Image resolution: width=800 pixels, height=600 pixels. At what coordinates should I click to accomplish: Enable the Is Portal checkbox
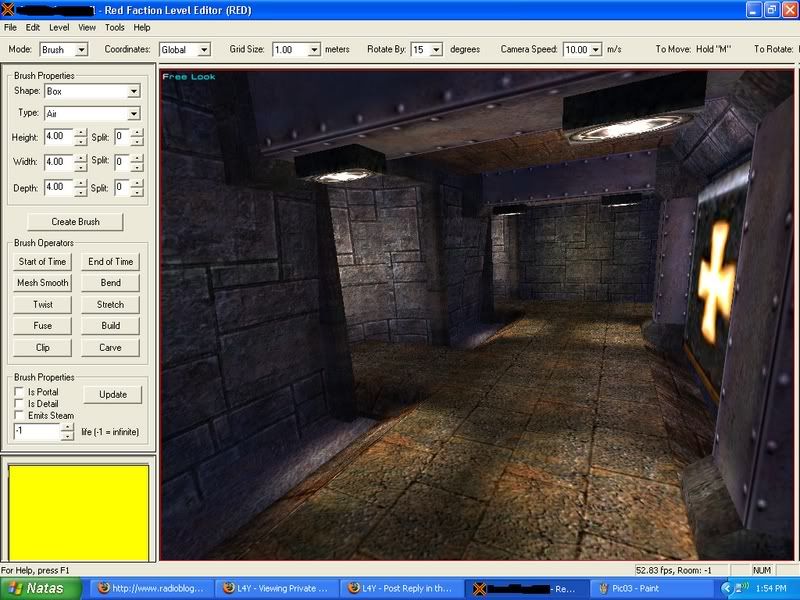pyautogui.click(x=19, y=392)
